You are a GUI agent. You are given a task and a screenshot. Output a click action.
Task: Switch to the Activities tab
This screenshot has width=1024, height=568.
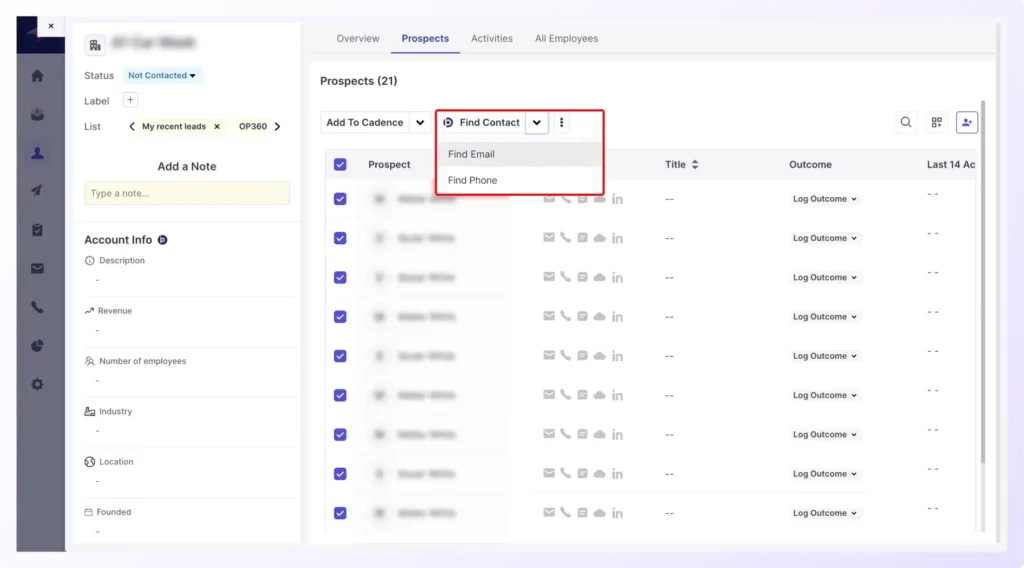coord(492,39)
